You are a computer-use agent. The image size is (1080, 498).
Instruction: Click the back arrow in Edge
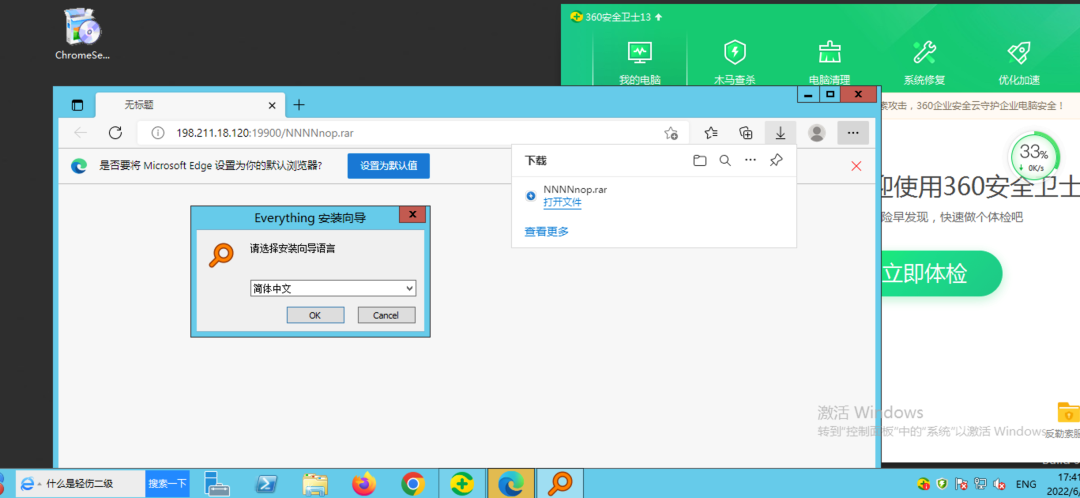coord(81,133)
